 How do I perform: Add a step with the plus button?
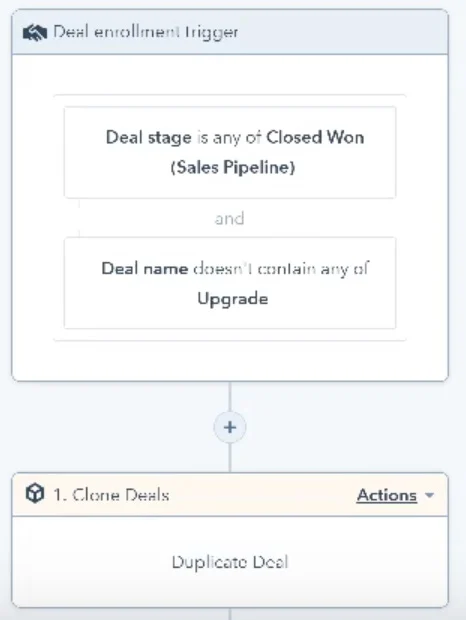click(x=230, y=427)
